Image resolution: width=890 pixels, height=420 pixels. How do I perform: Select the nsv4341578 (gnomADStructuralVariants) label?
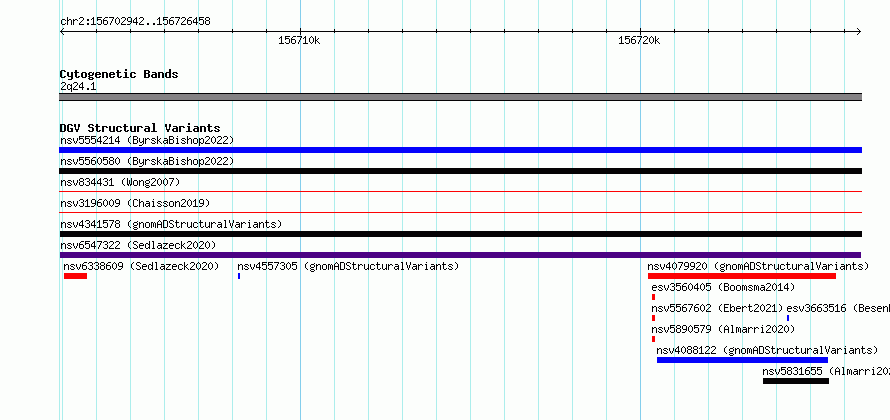click(171, 224)
